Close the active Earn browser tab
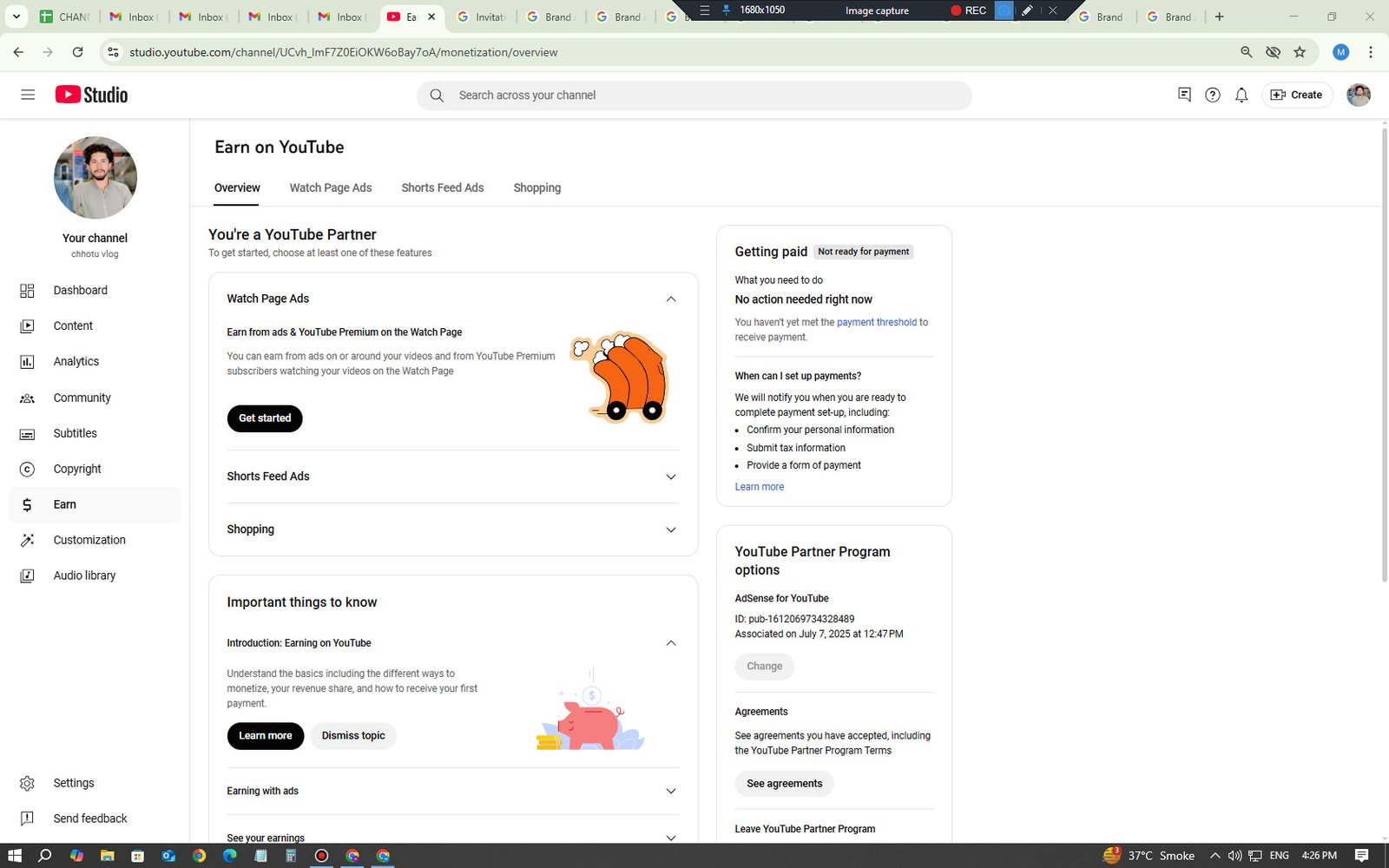The height and width of the screenshot is (868, 1389). click(431, 16)
